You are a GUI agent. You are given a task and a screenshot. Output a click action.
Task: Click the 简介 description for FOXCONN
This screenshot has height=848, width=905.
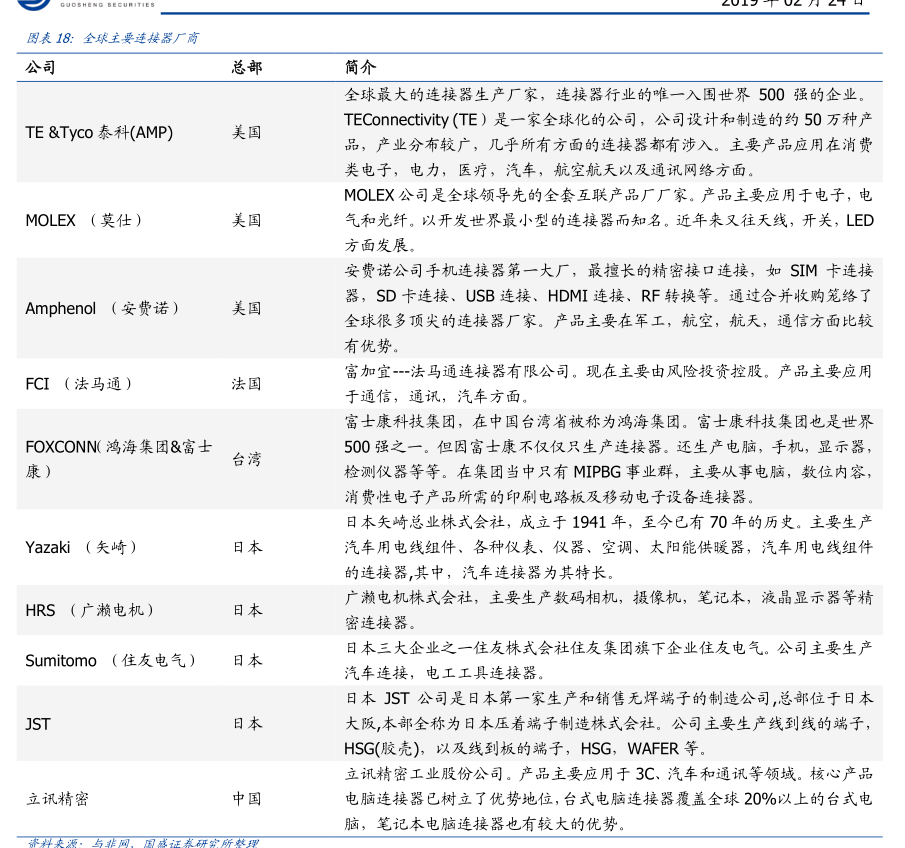608,460
